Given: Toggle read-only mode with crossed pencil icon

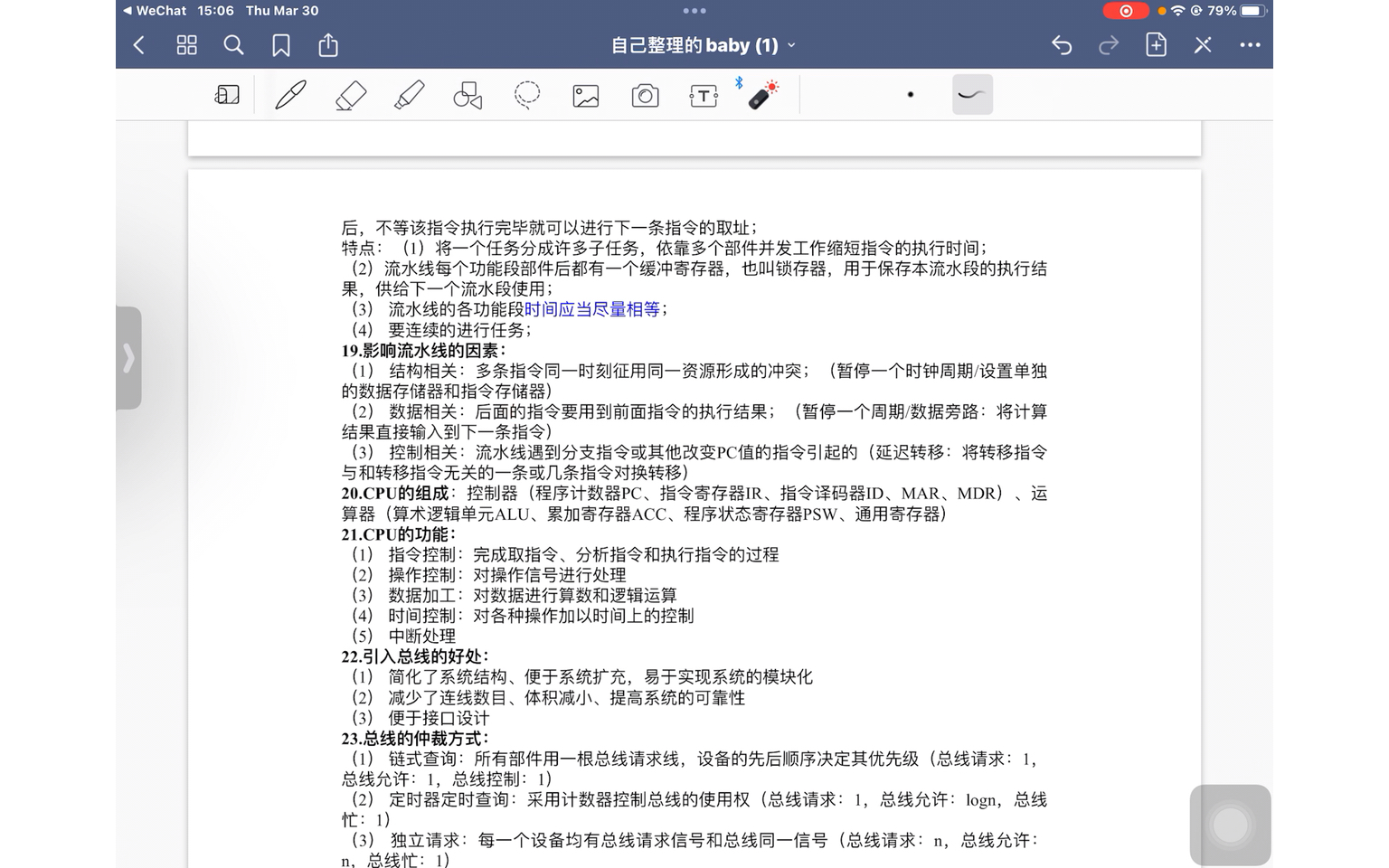Looking at the screenshot, I should click(1203, 45).
